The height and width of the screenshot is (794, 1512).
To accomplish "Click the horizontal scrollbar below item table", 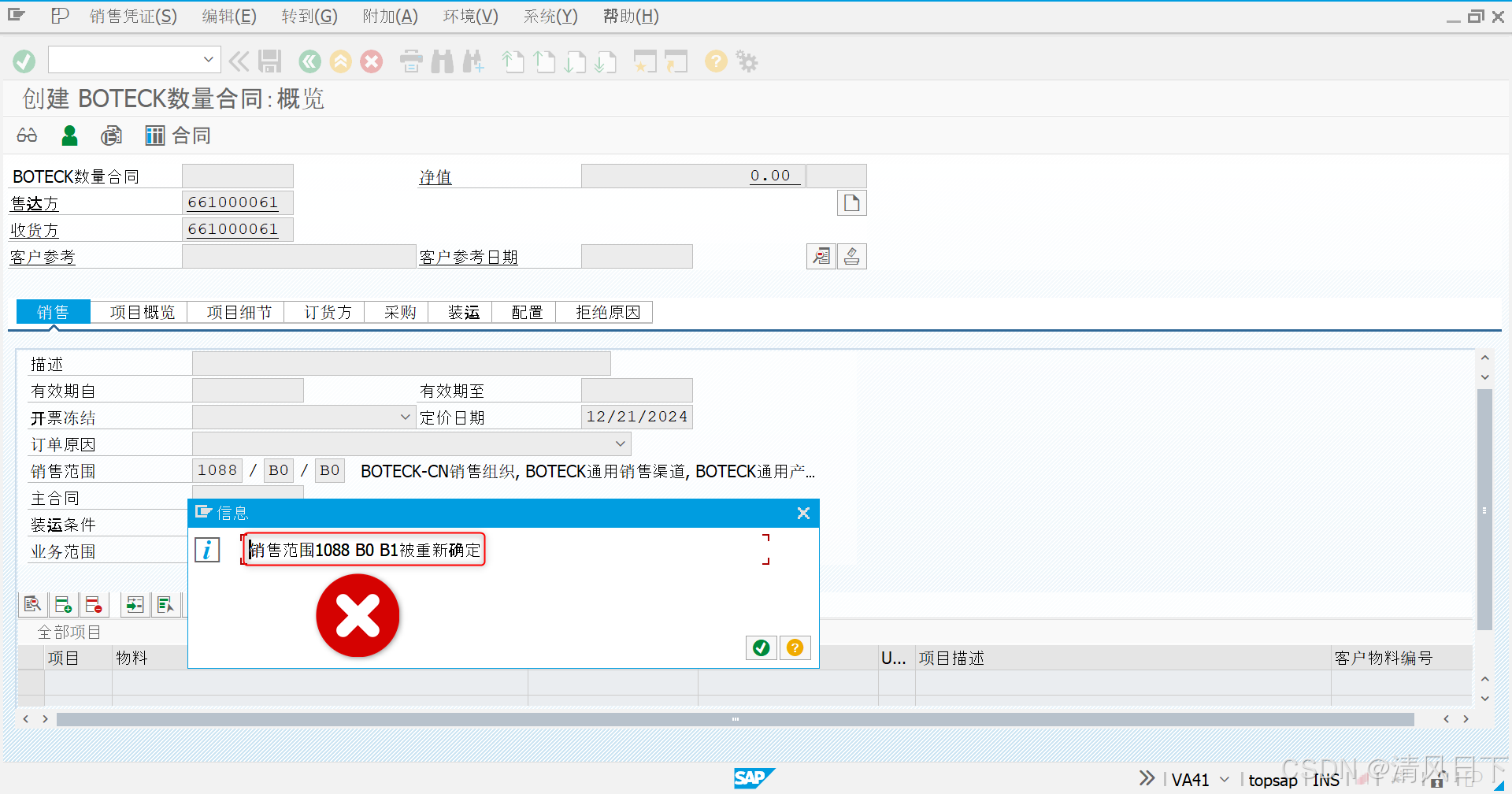I will coord(735,719).
